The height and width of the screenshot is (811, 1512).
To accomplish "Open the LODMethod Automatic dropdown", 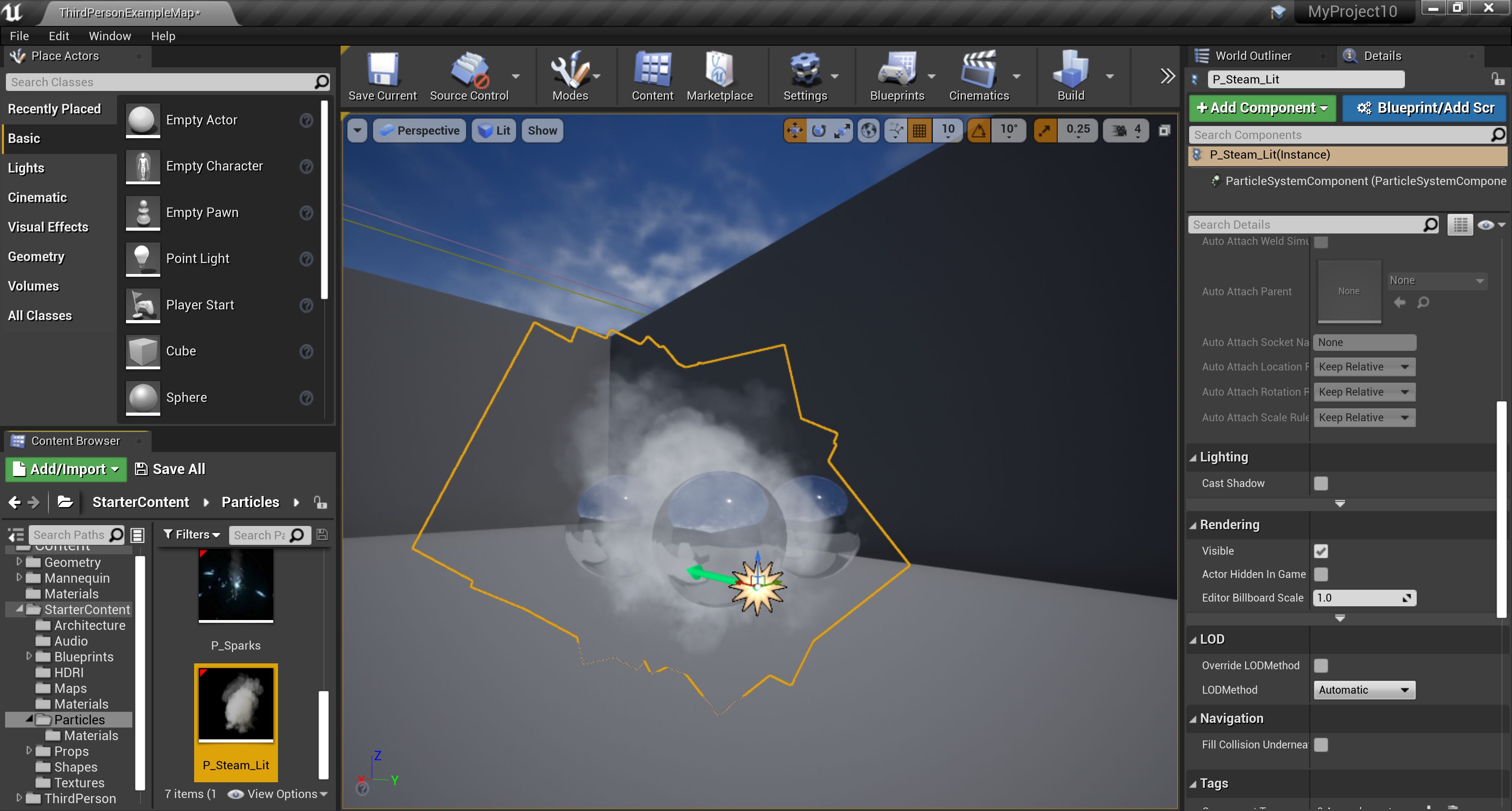I will (x=1364, y=689).
